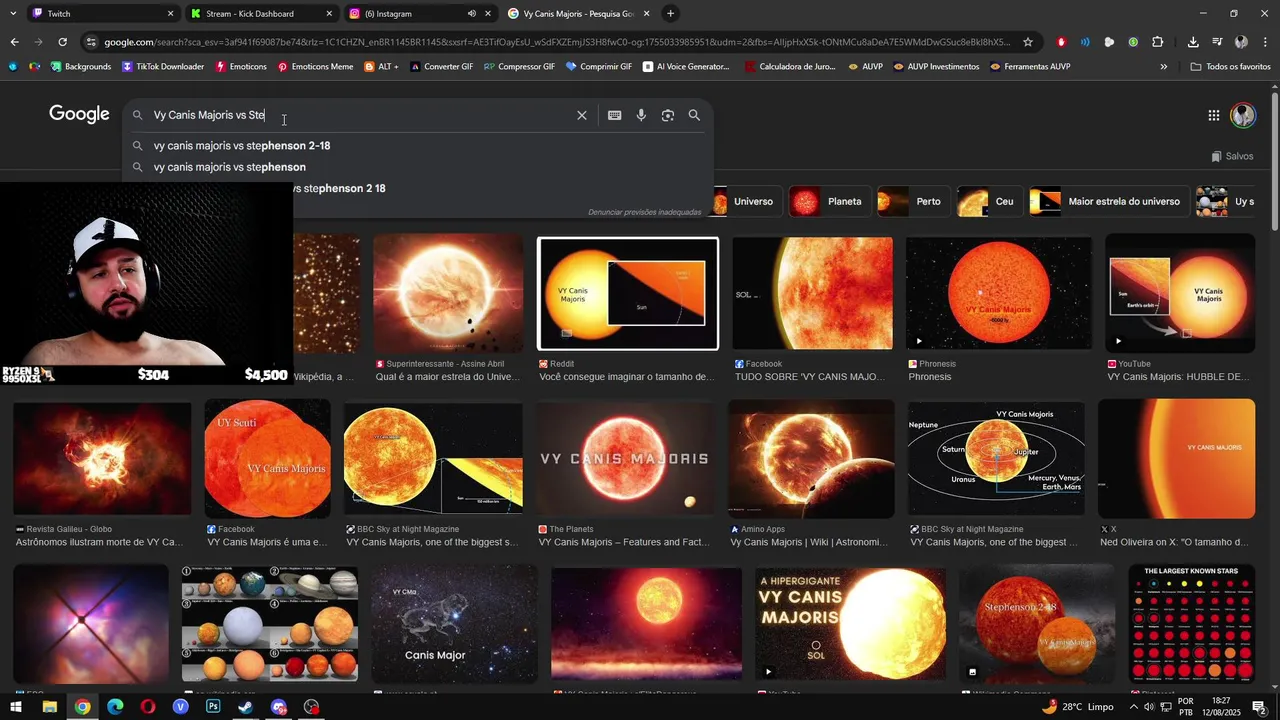Filter images by the Planeta chip
This screenshot has width=1280, height=720.
coord(828,201)
